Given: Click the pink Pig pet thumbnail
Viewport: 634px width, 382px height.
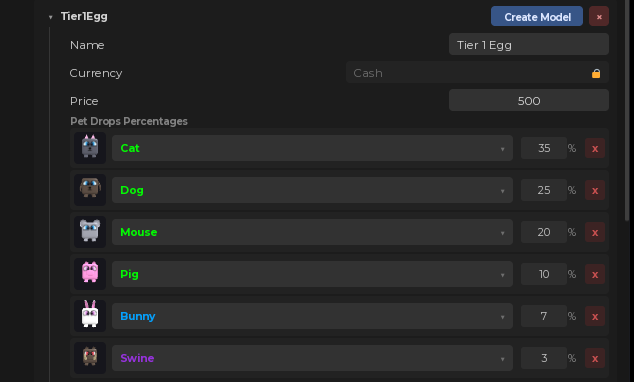Looking at the screenshot, I should (90, 274).
